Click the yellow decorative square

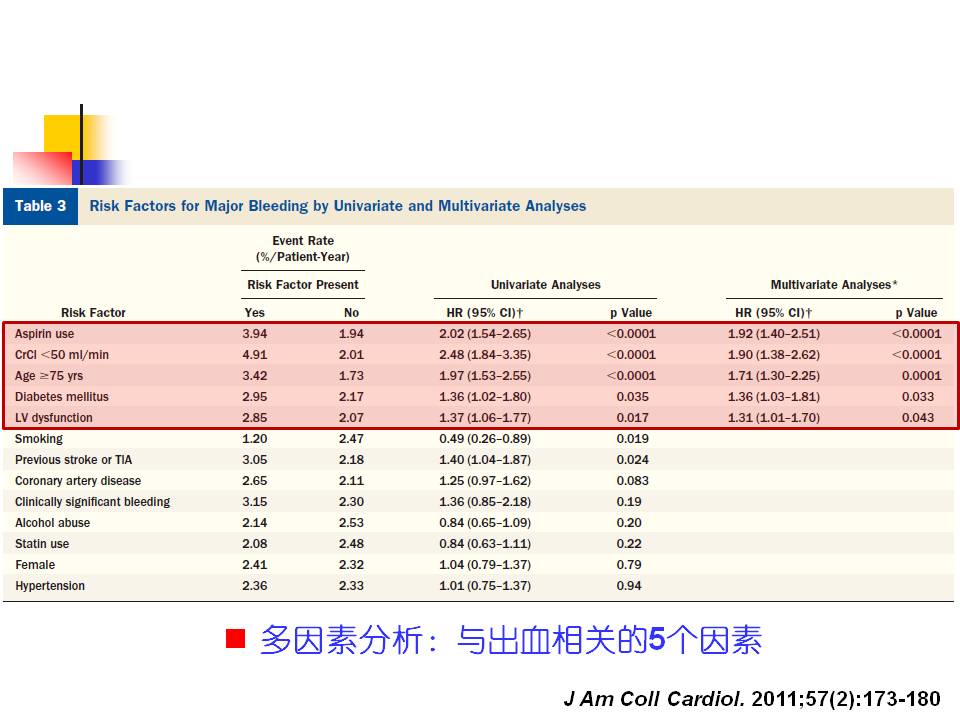click(x=62, y=135)
